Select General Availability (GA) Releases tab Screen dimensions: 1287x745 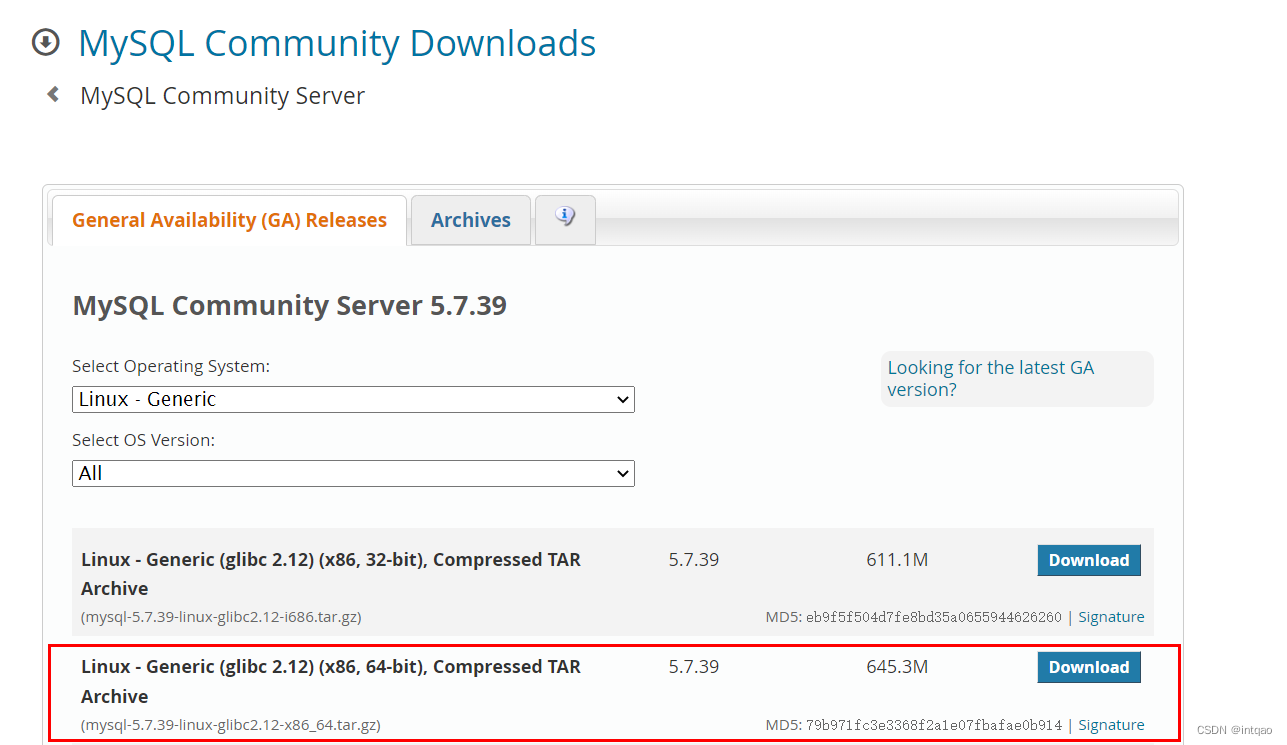[x=229, y=220]
